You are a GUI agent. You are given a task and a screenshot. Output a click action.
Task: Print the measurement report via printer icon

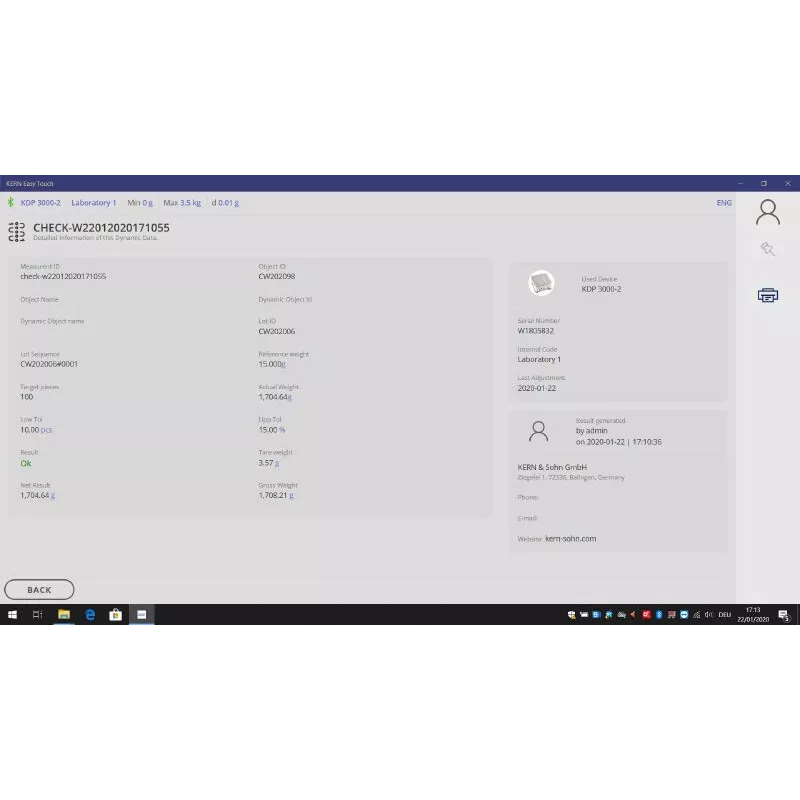pyautogui.click(x=767, y=295)
